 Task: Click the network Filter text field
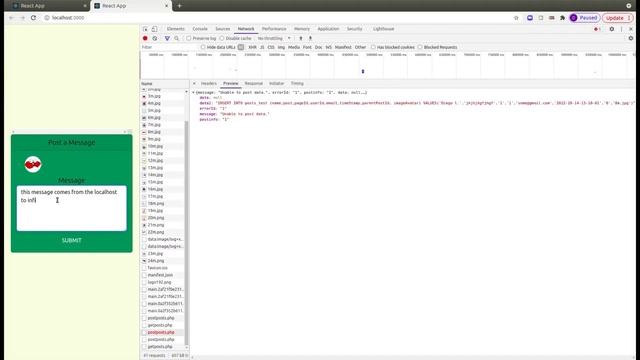pos(169,47)
